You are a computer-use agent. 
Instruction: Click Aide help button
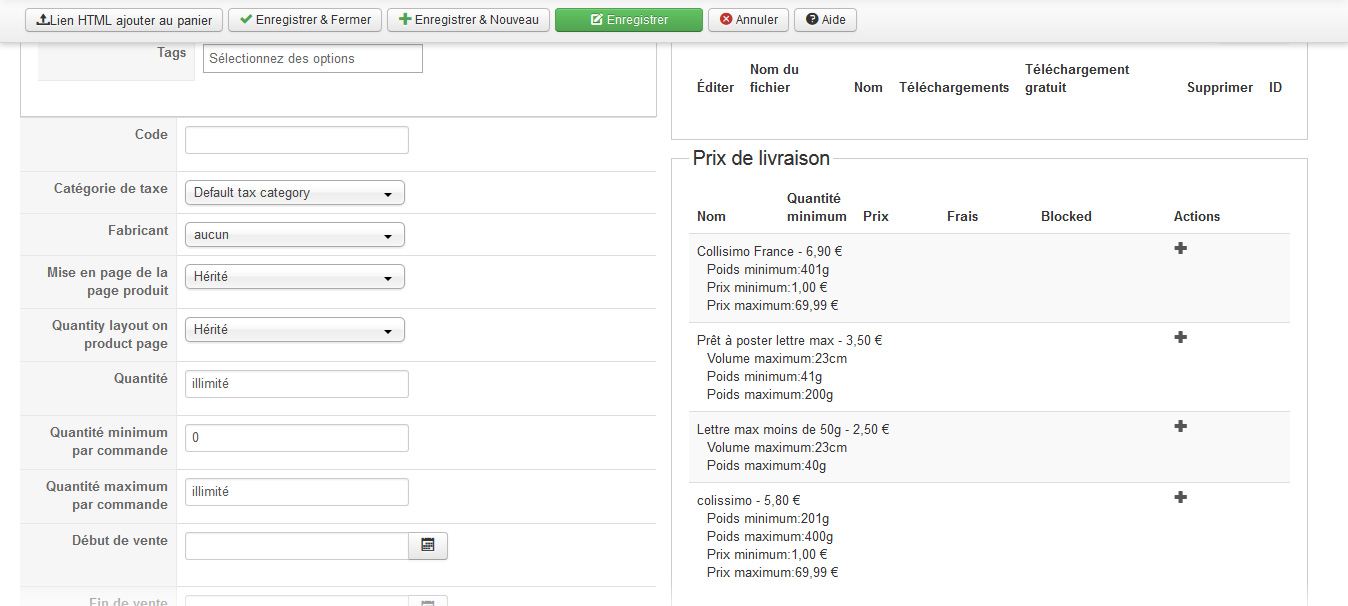[825, 20]
